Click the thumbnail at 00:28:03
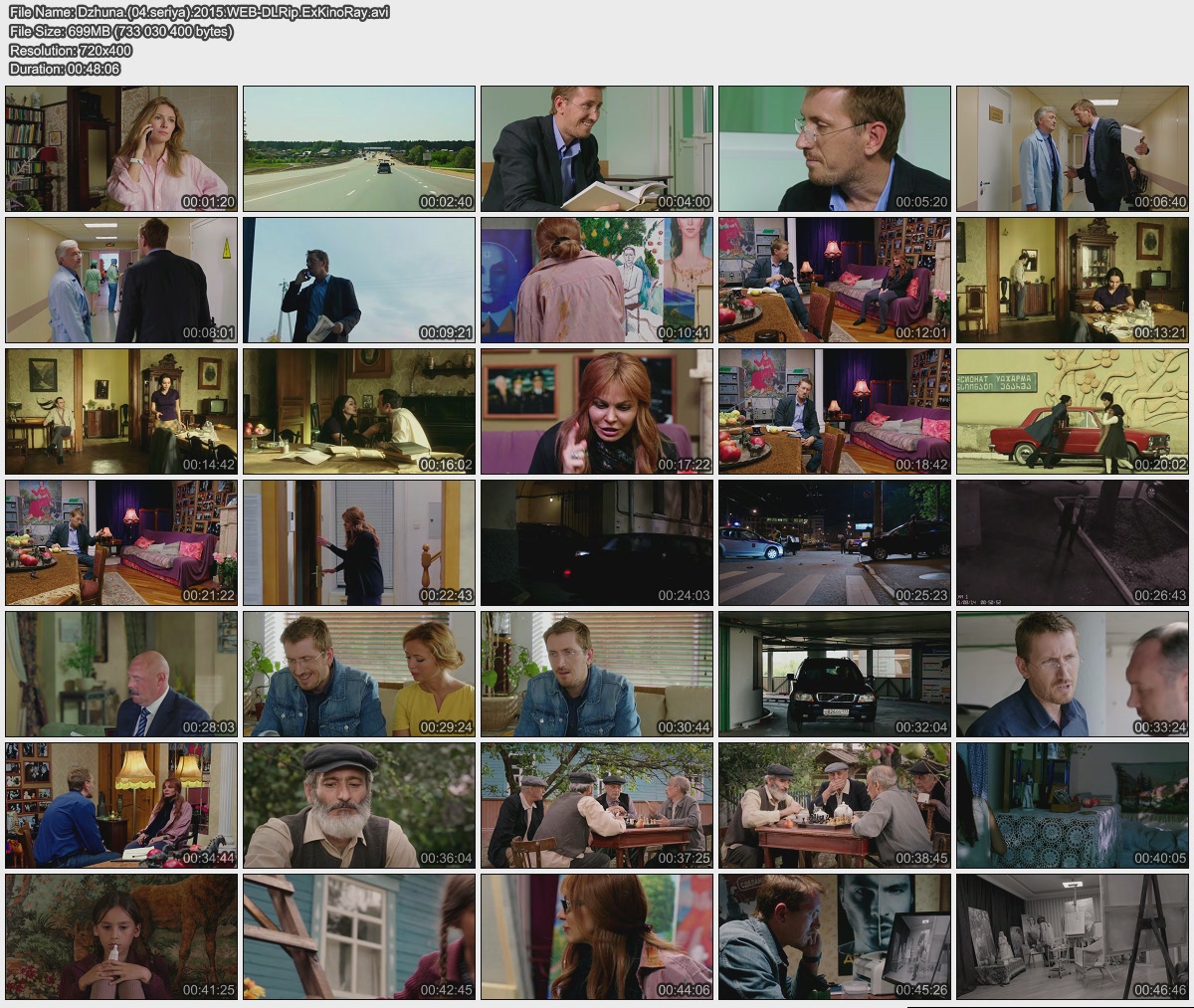Viewport: 1194px width, 1008px height. [x=121, y=674]
